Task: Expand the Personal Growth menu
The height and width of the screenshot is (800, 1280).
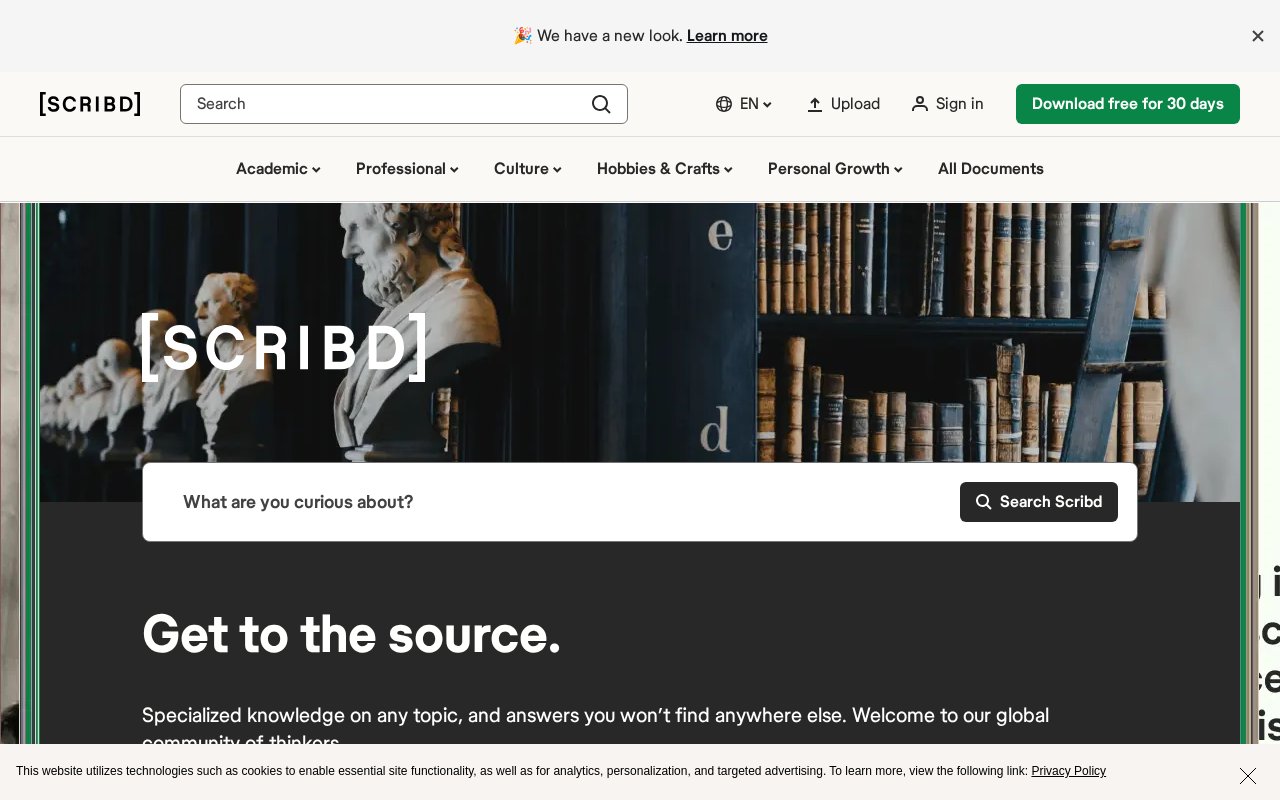Action: click(x=835, y=169)
